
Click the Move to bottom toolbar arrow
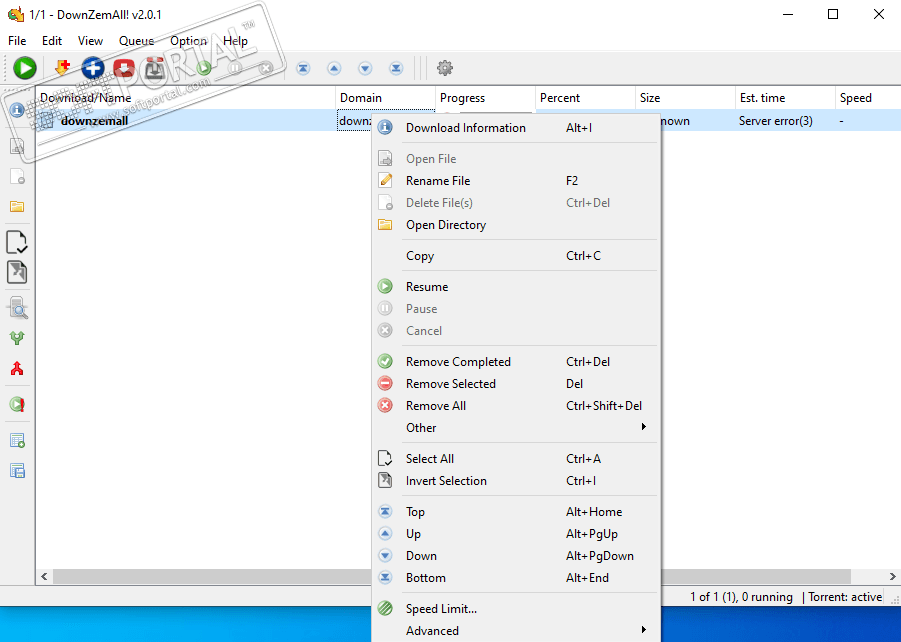[396, 68]
